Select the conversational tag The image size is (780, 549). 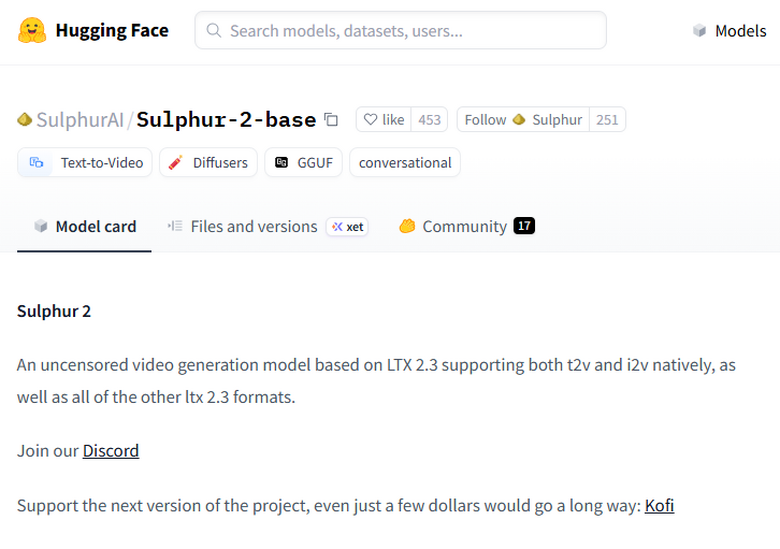(x=405, y=163)
